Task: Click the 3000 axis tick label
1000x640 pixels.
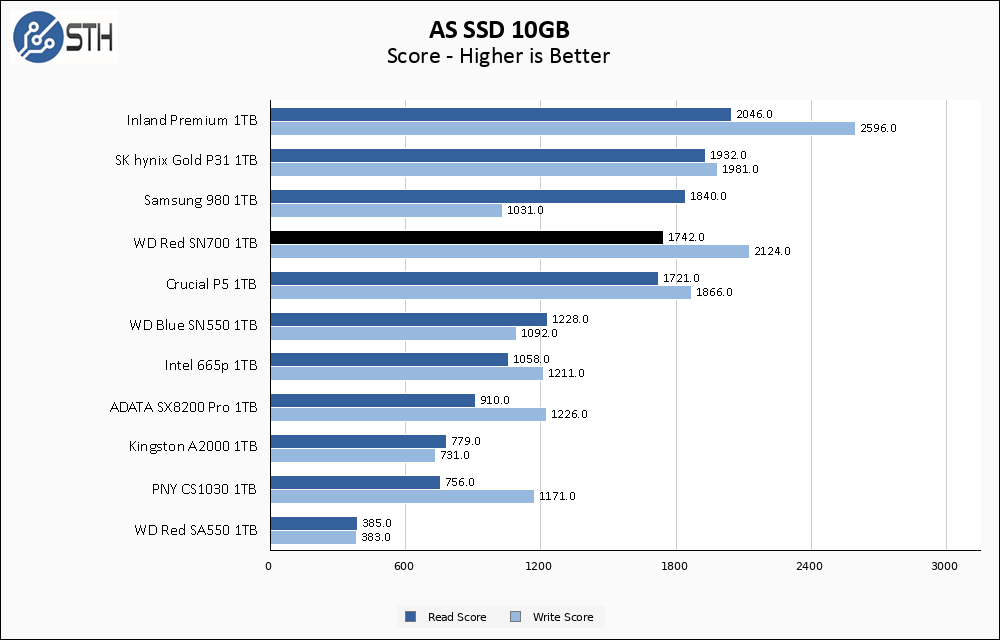Action: pos(945,566)
